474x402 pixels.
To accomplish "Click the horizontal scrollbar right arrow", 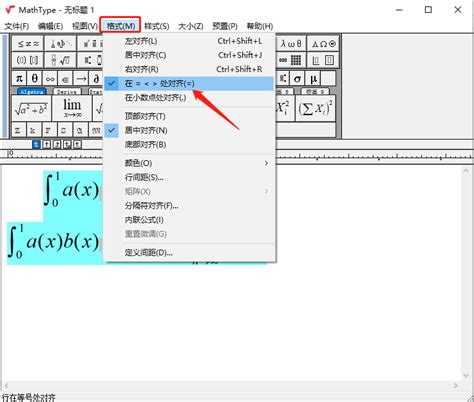I will (x=456, y=386).
